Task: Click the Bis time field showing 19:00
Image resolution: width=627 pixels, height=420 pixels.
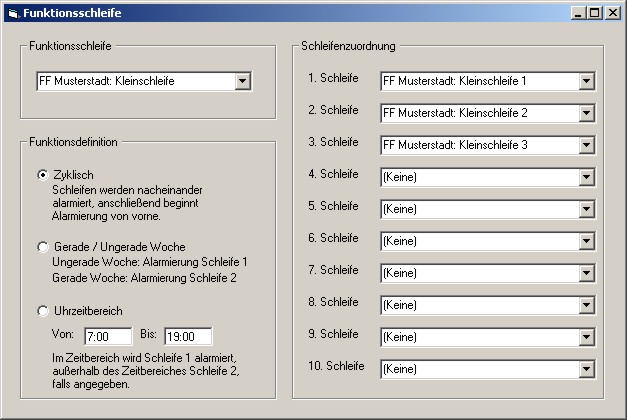Action: tap(187, 336)
